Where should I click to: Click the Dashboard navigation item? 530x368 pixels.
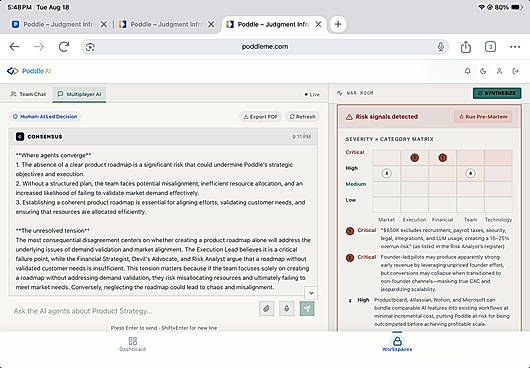coord(132,344)
